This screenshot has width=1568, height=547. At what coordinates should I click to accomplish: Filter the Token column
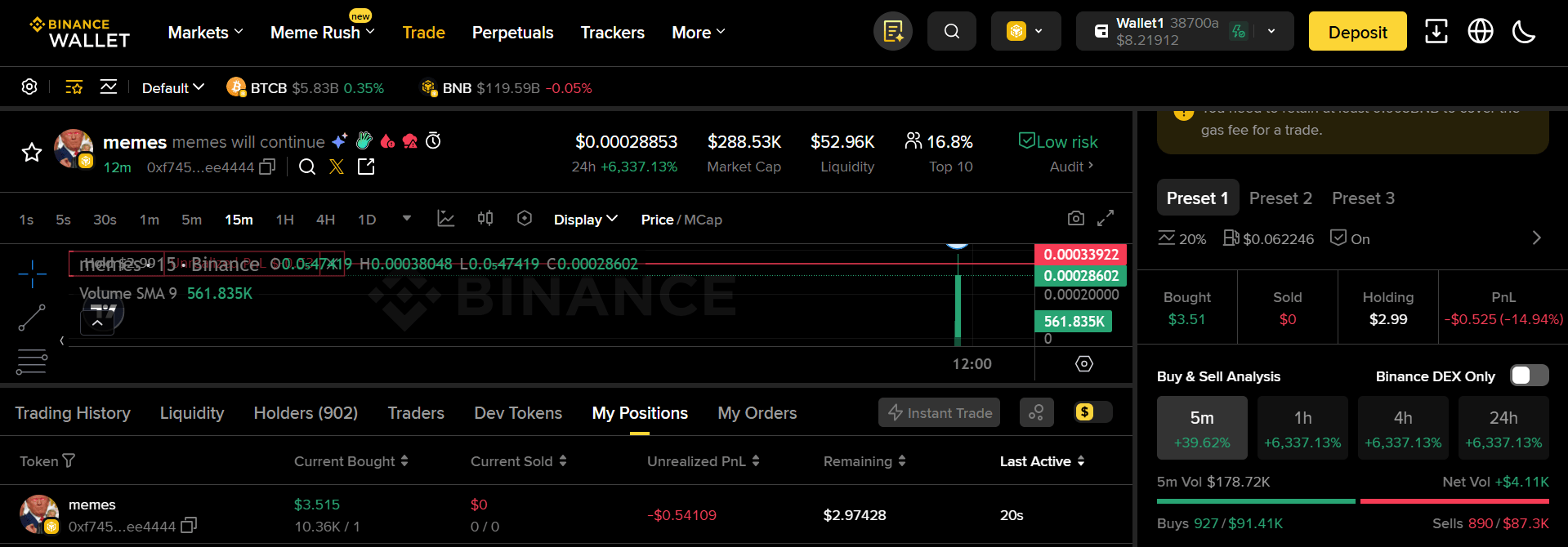pyautogui.click(x=69, y=461)
